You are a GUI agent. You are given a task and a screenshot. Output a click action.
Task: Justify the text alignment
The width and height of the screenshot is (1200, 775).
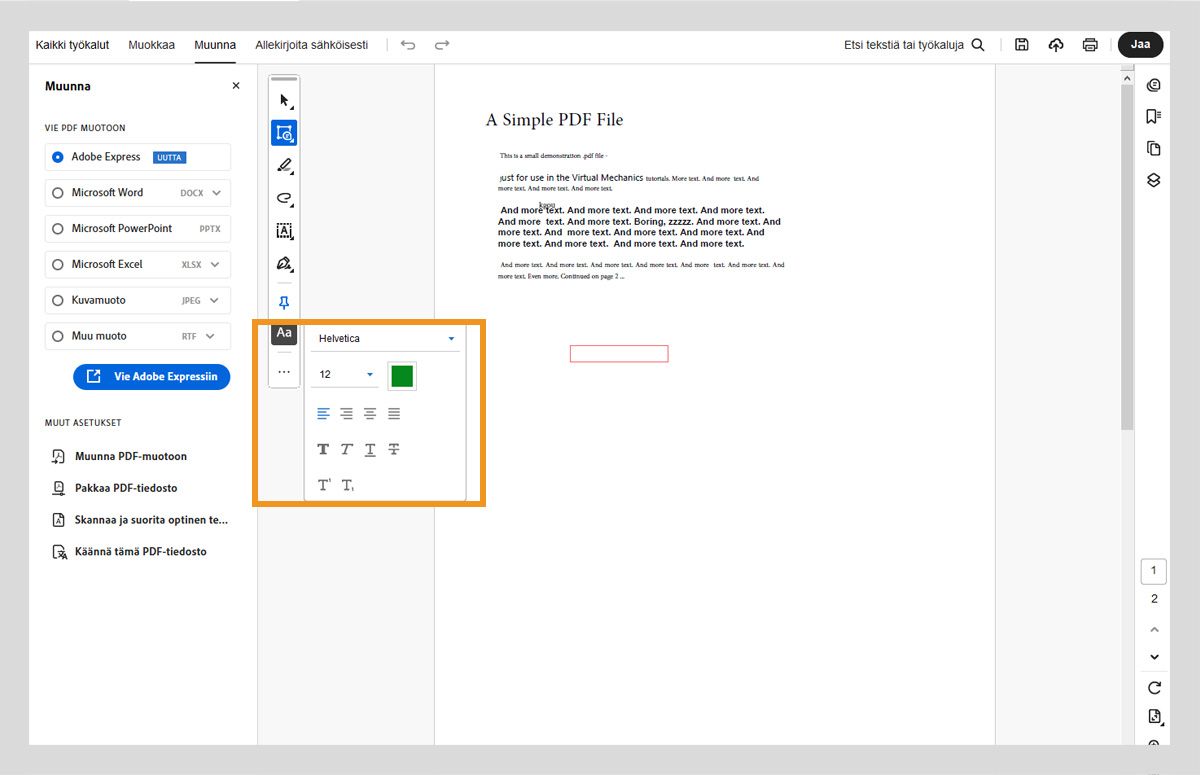tap(394, 413)
